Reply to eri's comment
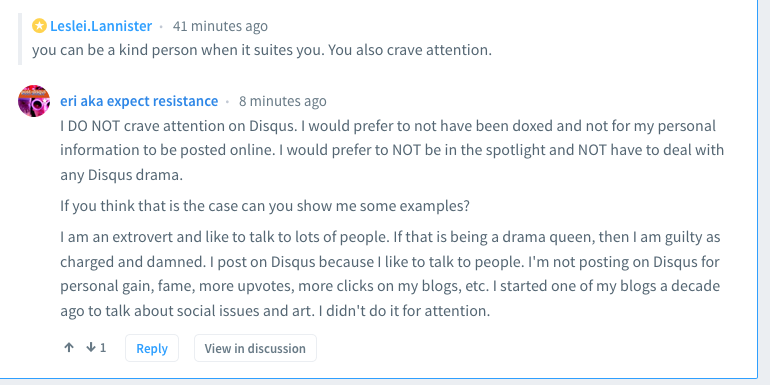Image resolution: width=770 pixels, height=385 pixels. (x=152, y=348)
